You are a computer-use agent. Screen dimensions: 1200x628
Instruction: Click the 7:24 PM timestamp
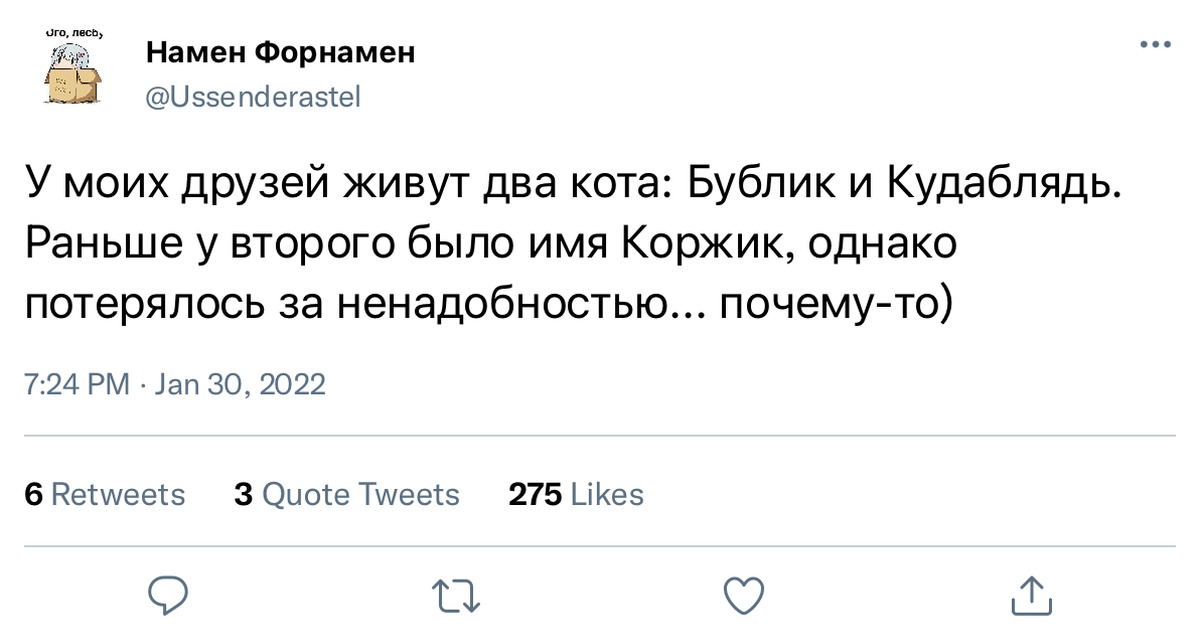(77, 385)
